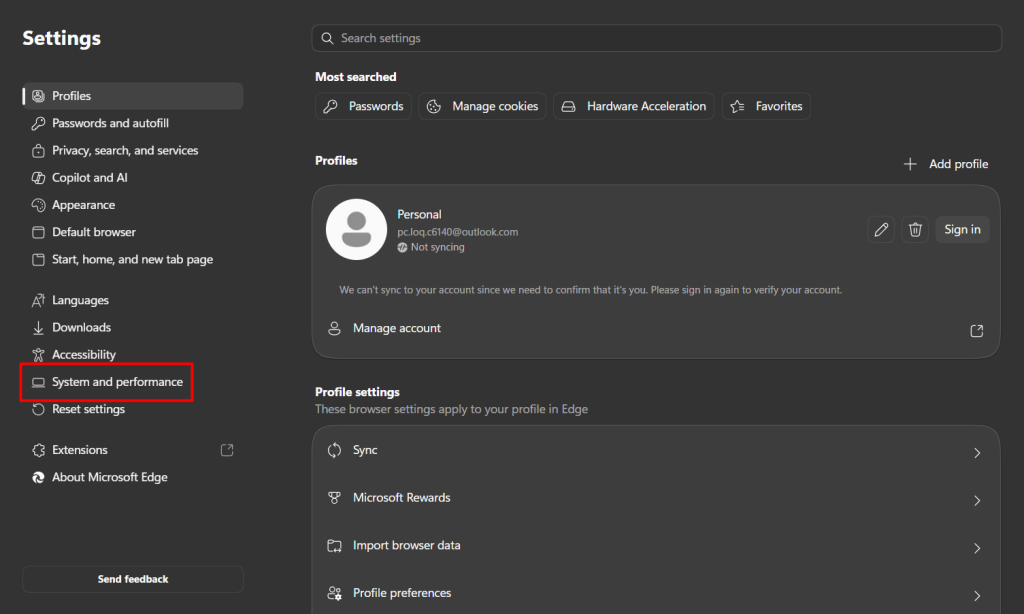Click the Personal profile avatar picture
The image size is (1024, 614).
pos(357,229)
